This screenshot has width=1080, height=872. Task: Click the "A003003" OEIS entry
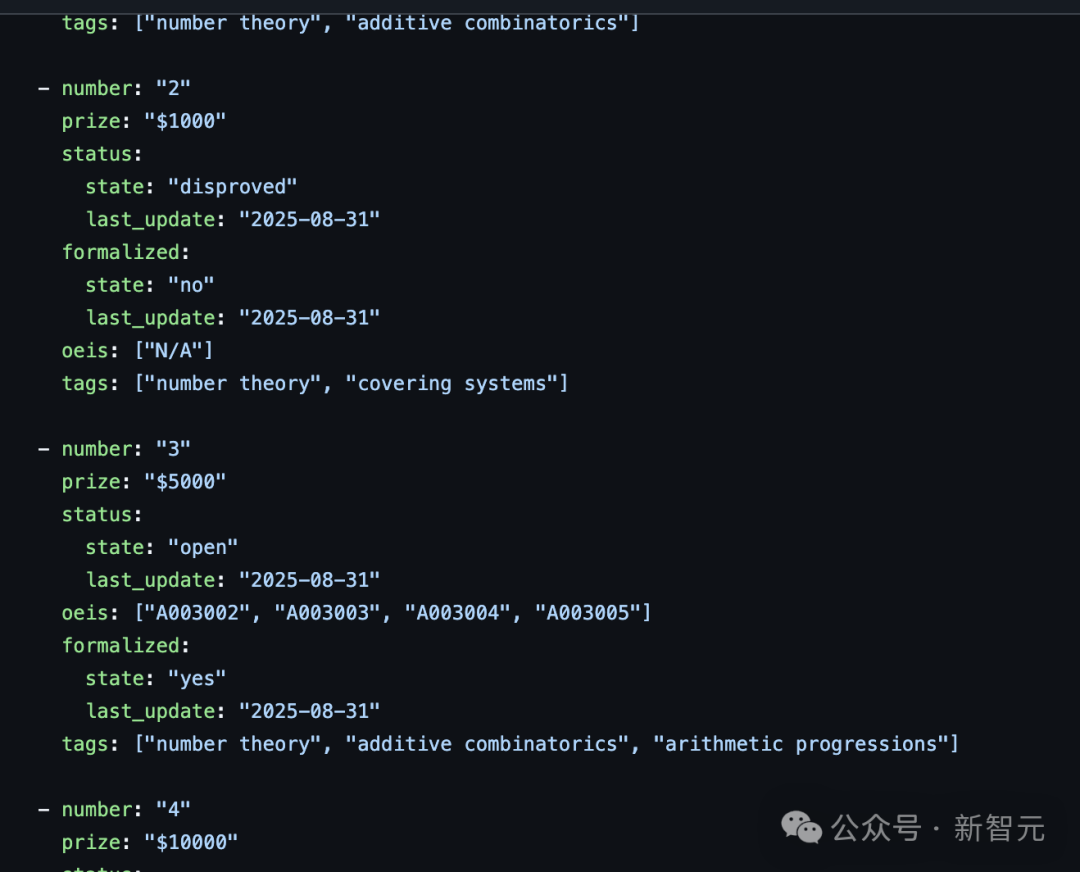pos(328,612)
